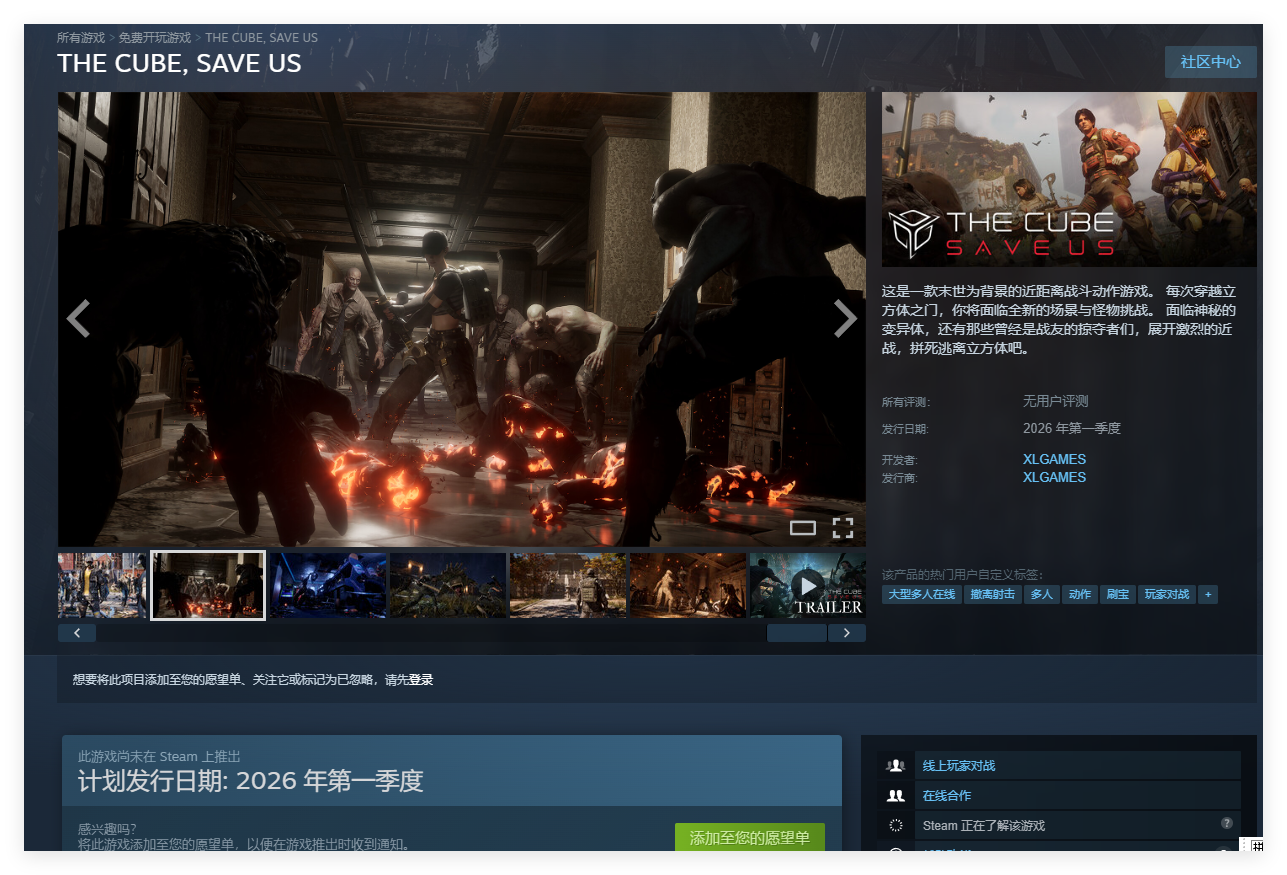Advance to next screenshot with right arrow
The image size is (1287, 875).
coord(845,319)
